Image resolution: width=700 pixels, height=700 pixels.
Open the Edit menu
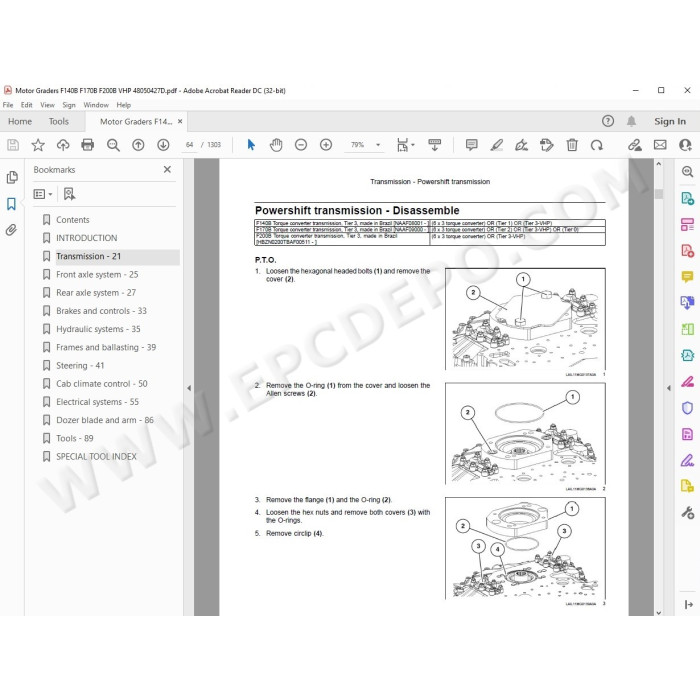coord(26,105)
